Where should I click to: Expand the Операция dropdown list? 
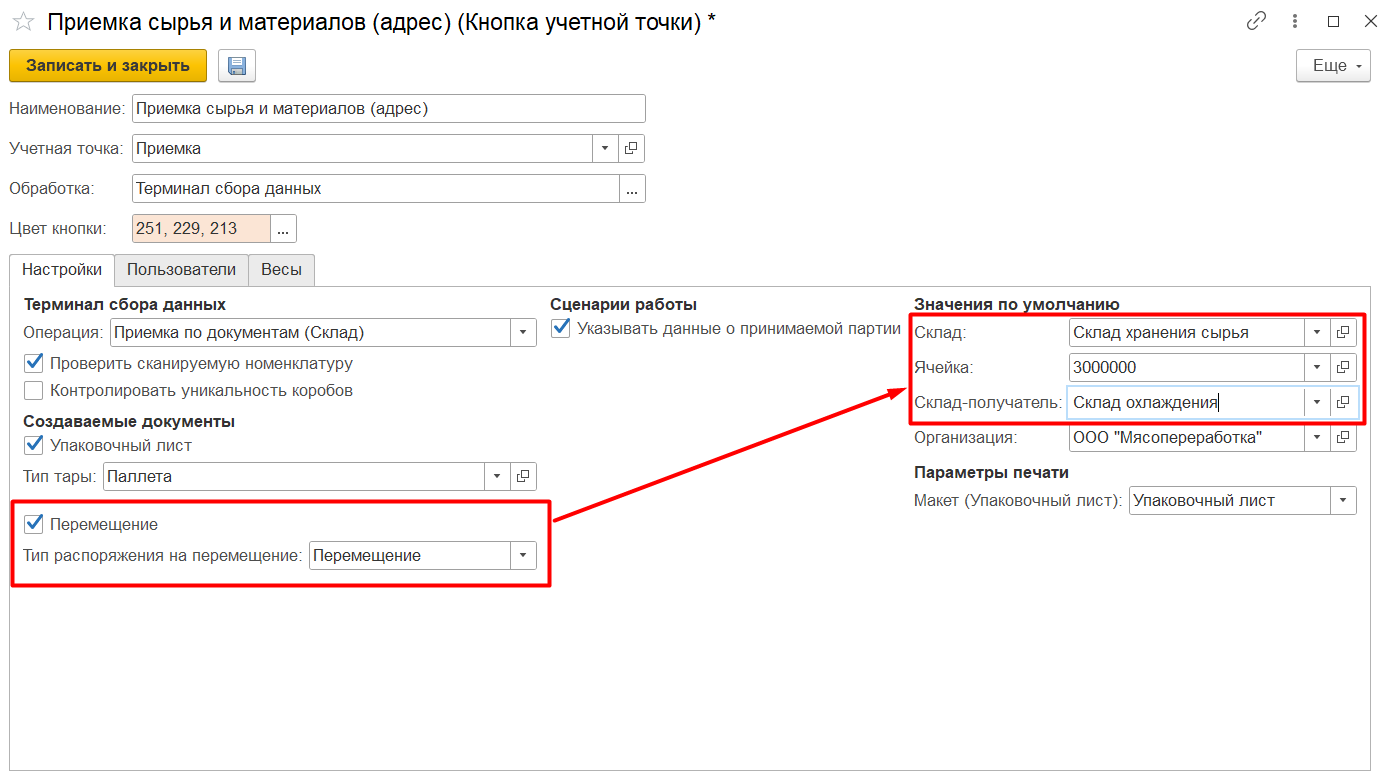tap(523, 333)
